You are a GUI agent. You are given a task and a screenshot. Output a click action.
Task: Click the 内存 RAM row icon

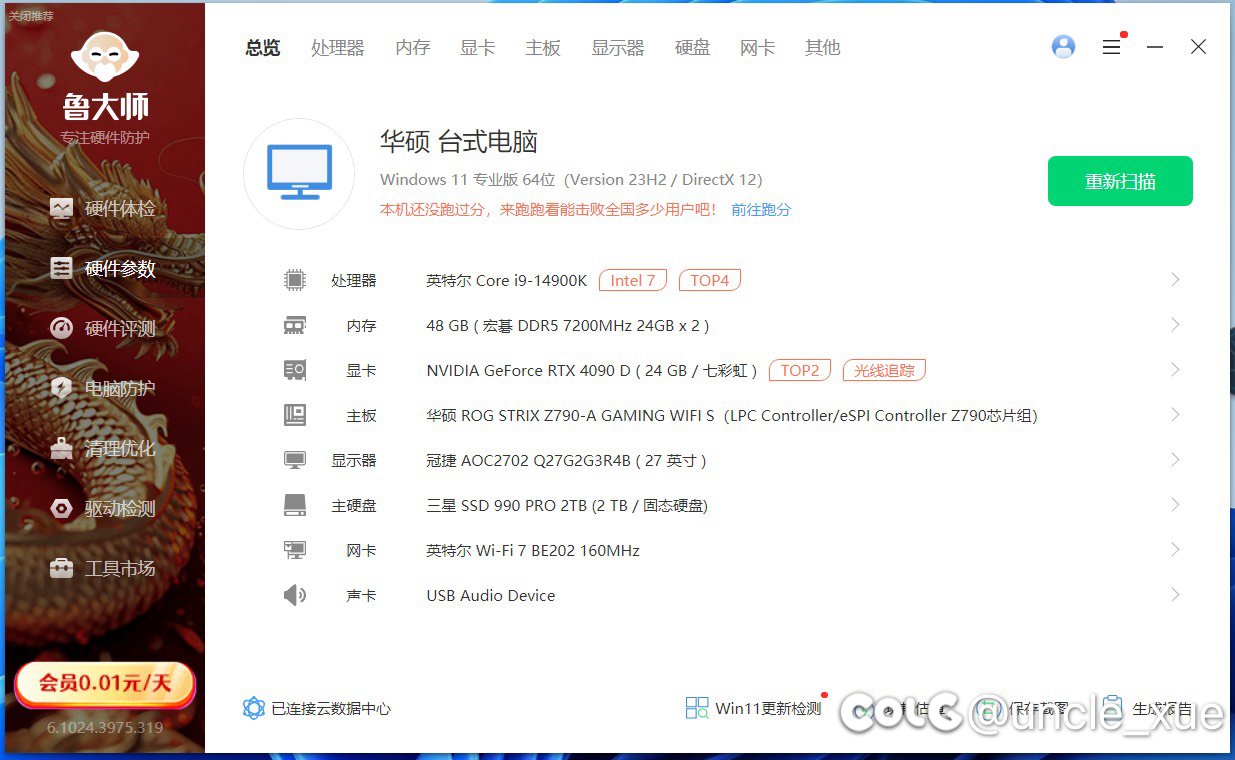294,325
